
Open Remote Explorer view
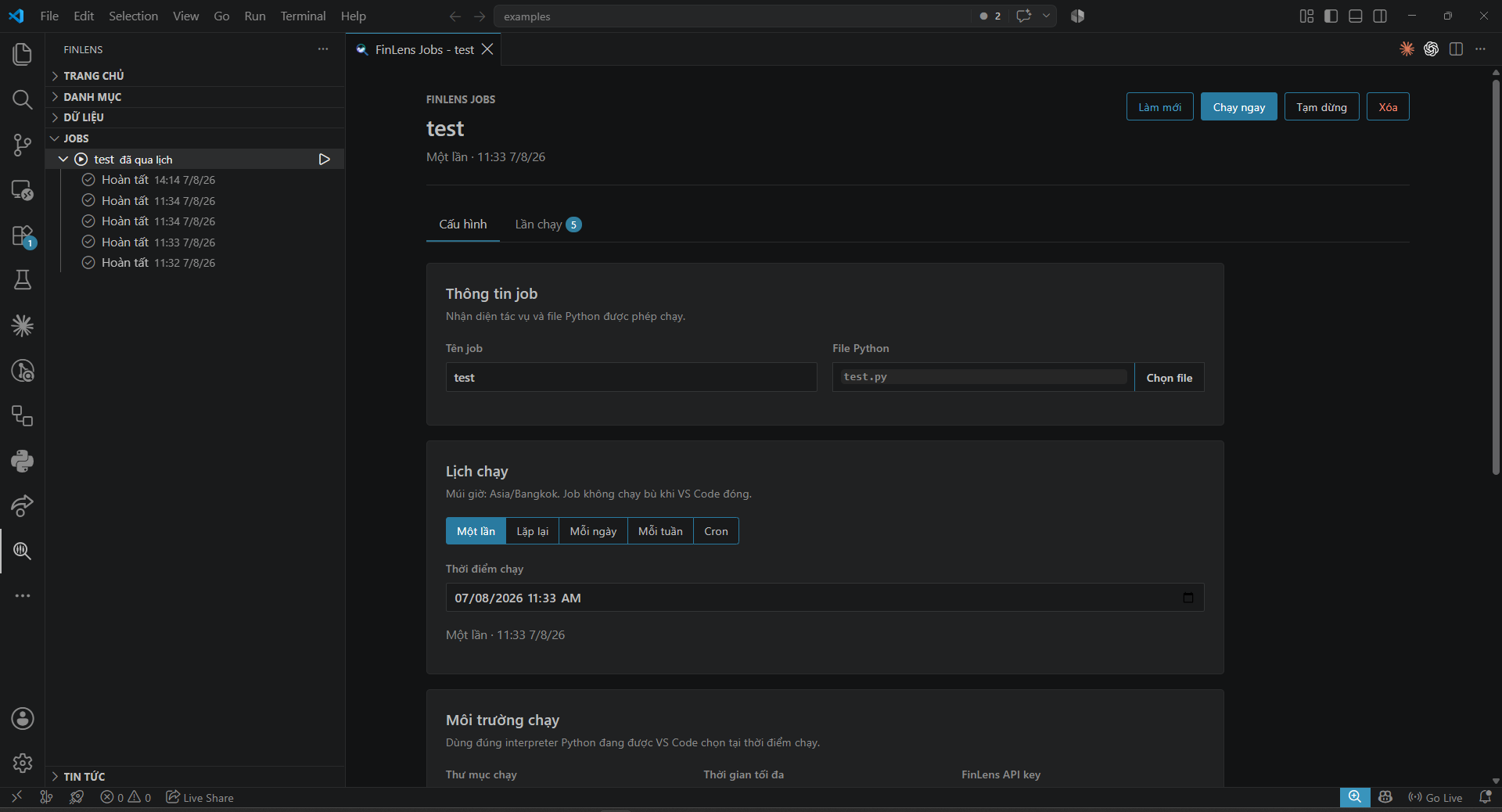click(23, 190)
